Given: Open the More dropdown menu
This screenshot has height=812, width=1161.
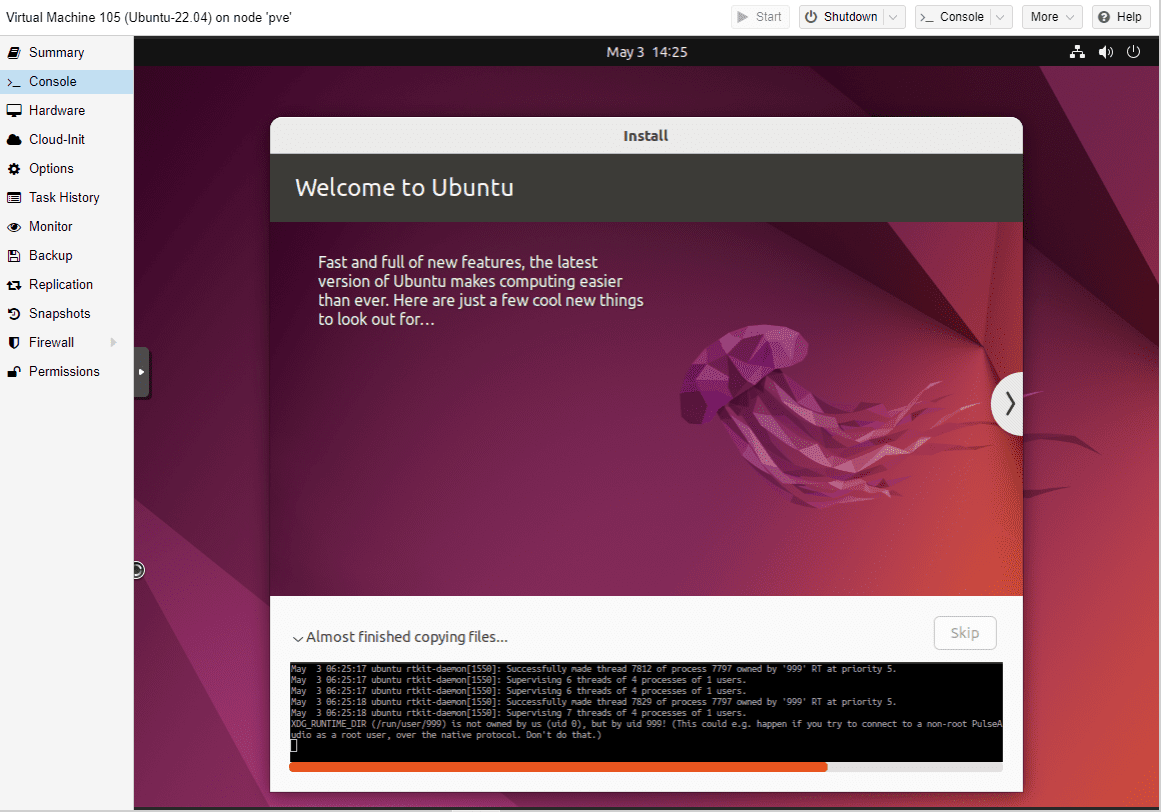Looking at the screenshot, I should pos(1052,17).
